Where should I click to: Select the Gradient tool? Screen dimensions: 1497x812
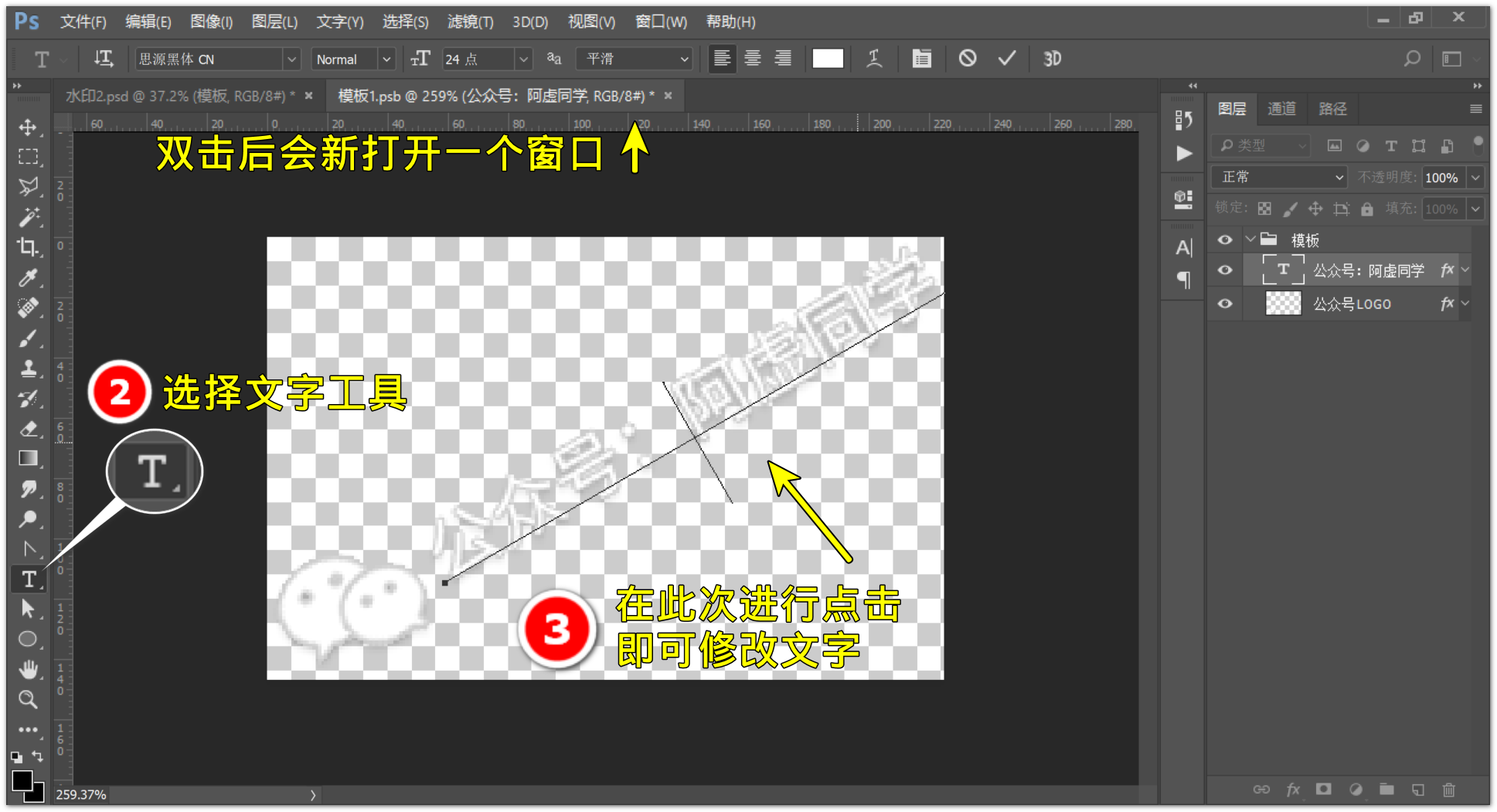pos(29,459)
